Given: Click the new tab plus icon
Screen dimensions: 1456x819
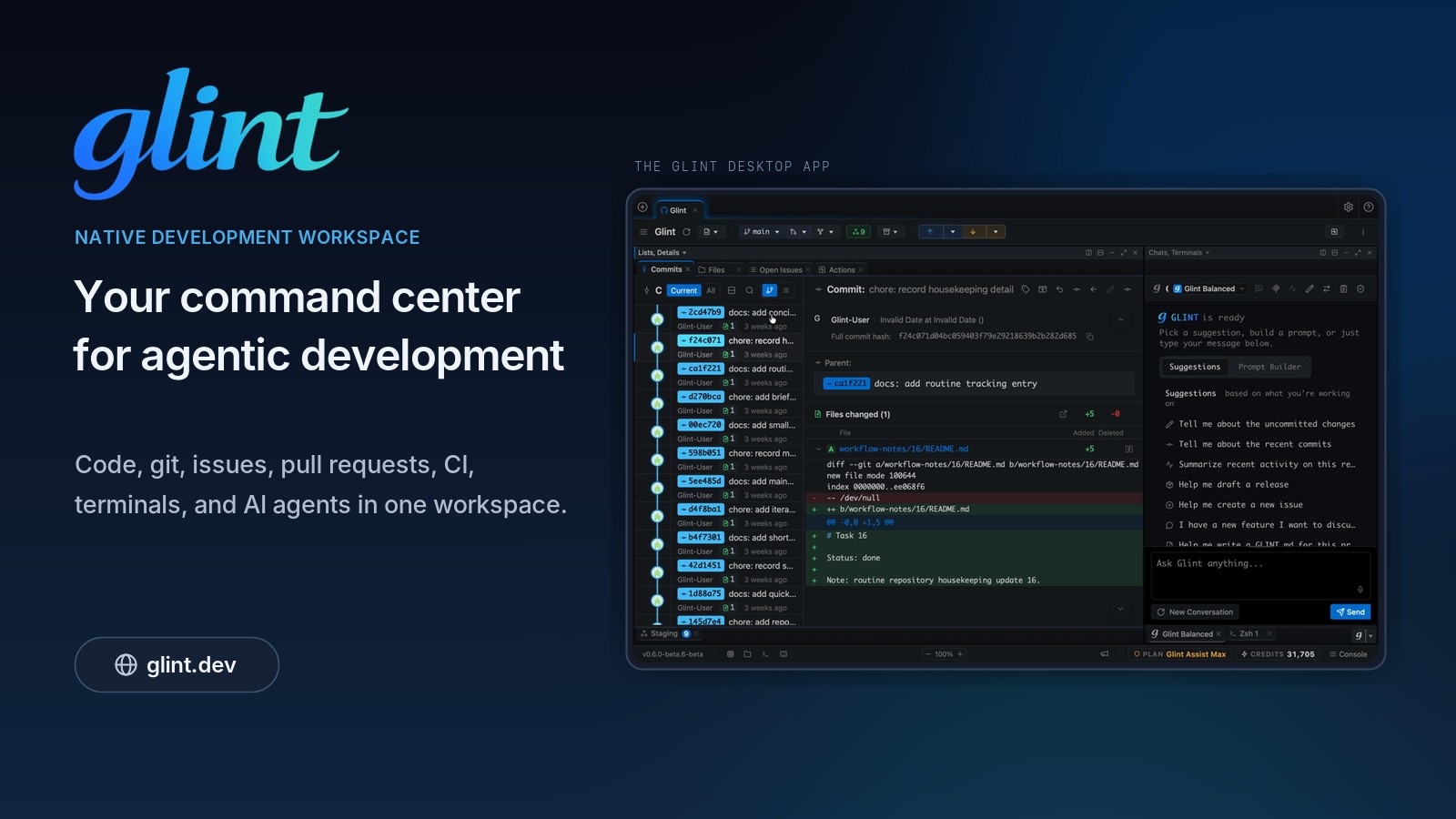Looking at the screenshot, I should tap(642, 207).
